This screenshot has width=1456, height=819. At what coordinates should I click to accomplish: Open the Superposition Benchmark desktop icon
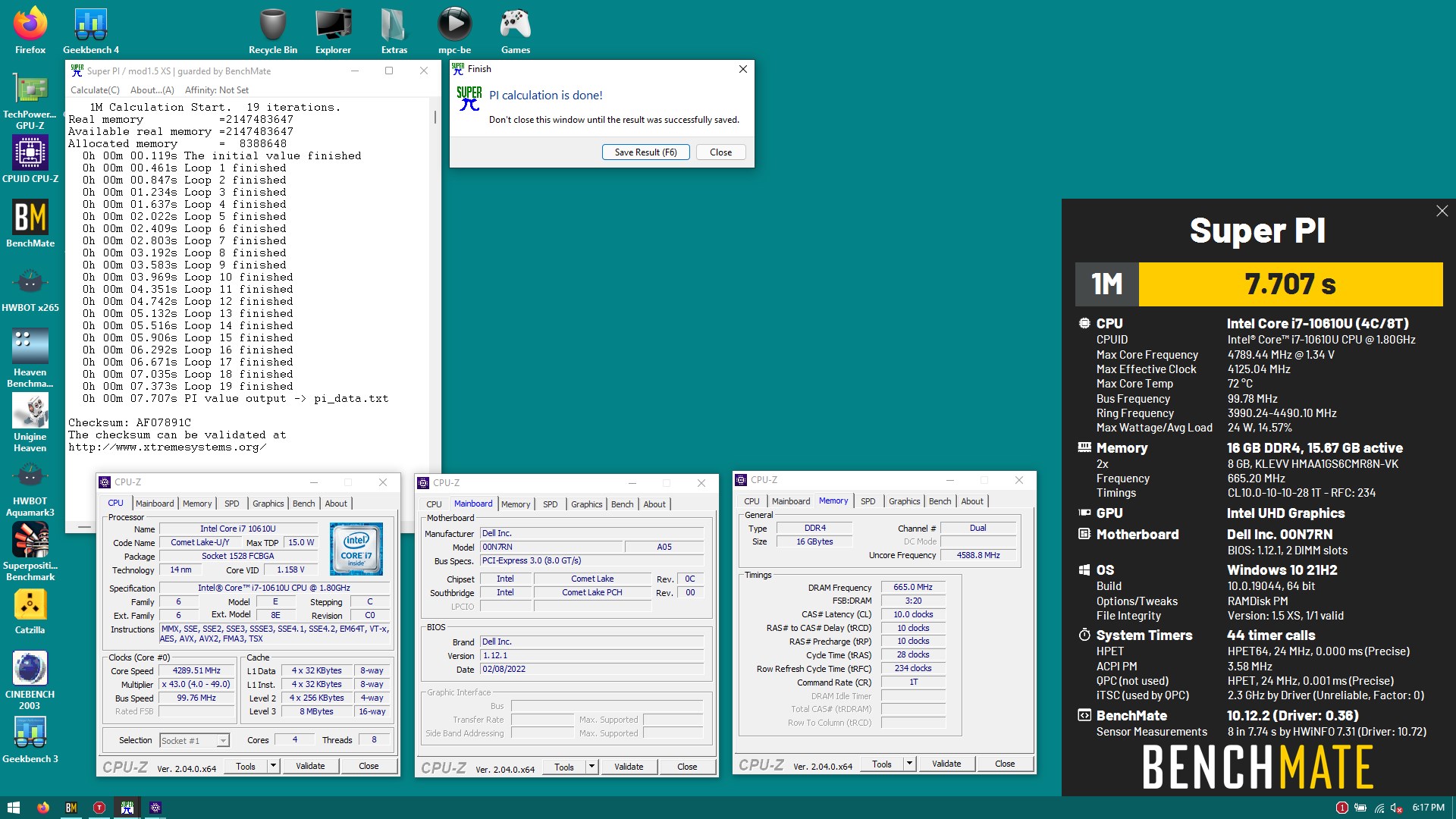pyautogui.click(x=30, y=551)
